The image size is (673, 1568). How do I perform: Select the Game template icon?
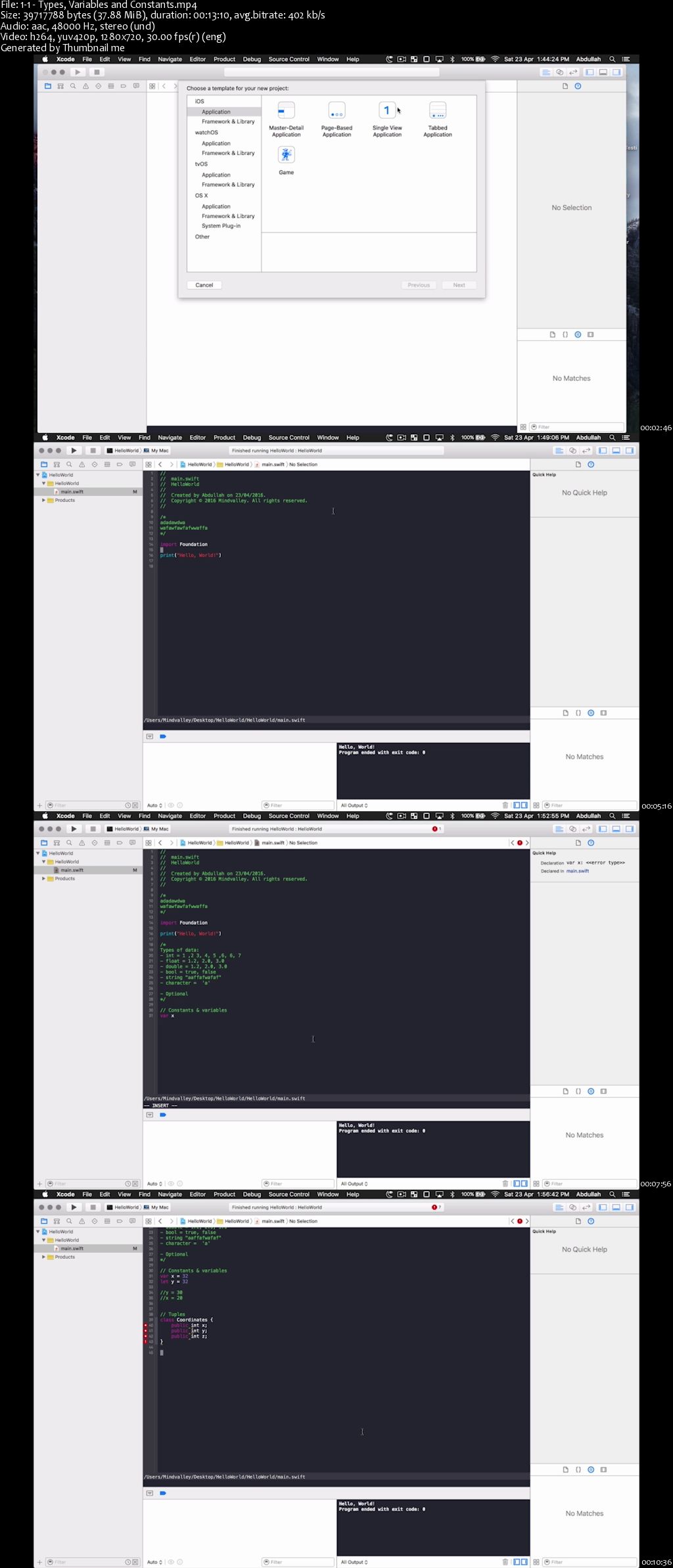point(286,155)
